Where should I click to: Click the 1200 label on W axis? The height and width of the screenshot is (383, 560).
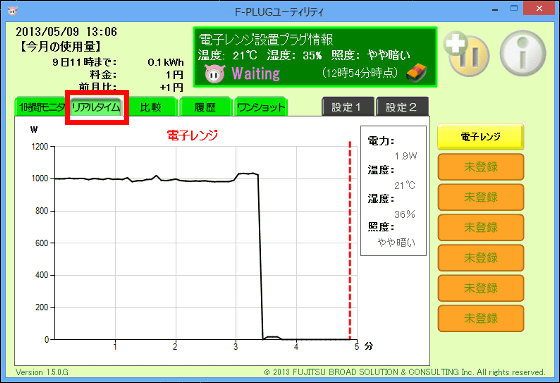(39, 146)
